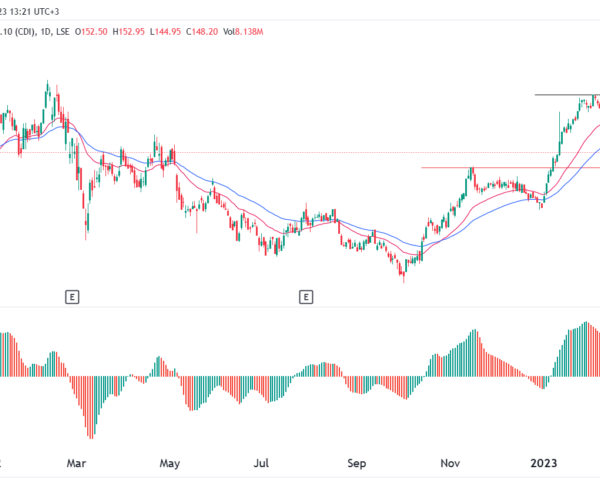Click the May label on the time axis
Viewport: 600px width, 503px height.
click(x=170, y=464)
